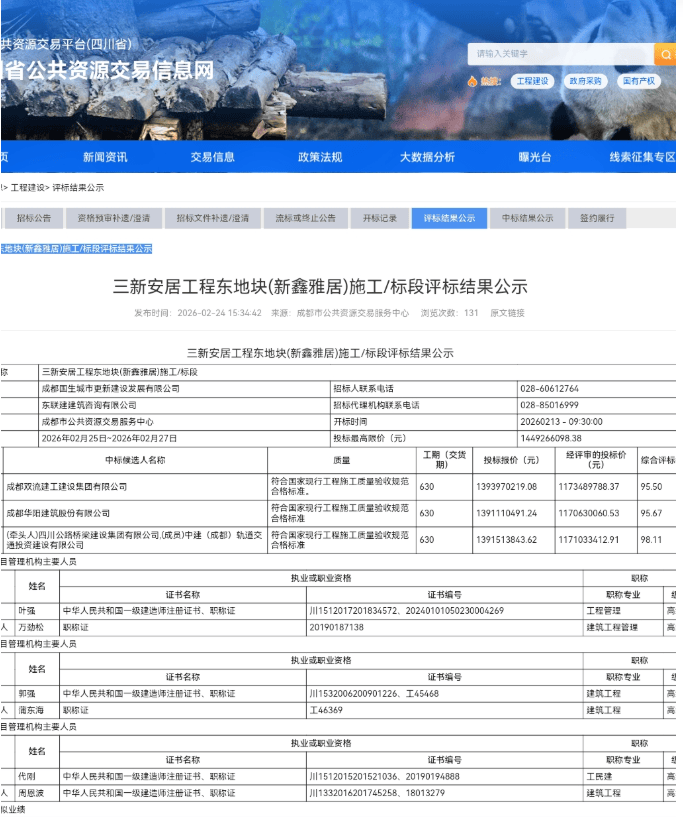Screen dimensions: 683x817
Task: Switch to the 招标公告 tab
Action: click(34, 218)
